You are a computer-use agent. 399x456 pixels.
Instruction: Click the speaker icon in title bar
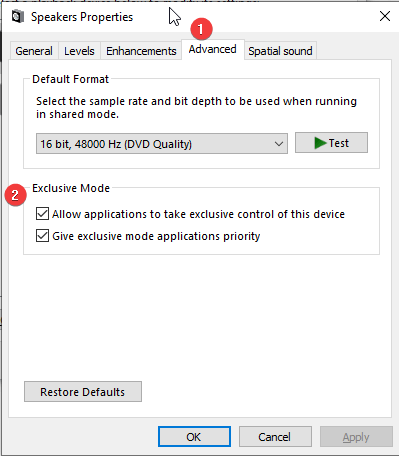point(18,16)
